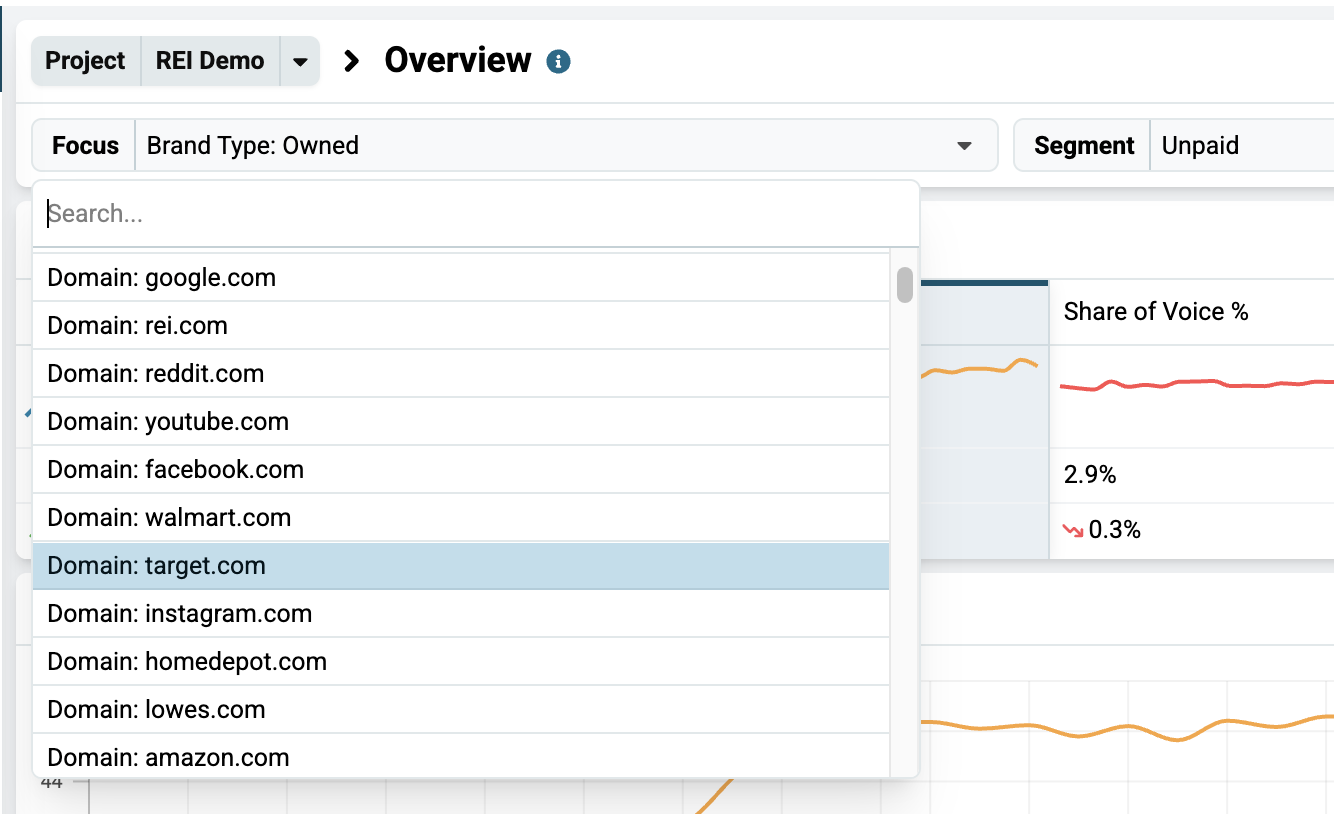Collapse the Focus dropdown arrow

pyautogui.click(x=964, y=146)
